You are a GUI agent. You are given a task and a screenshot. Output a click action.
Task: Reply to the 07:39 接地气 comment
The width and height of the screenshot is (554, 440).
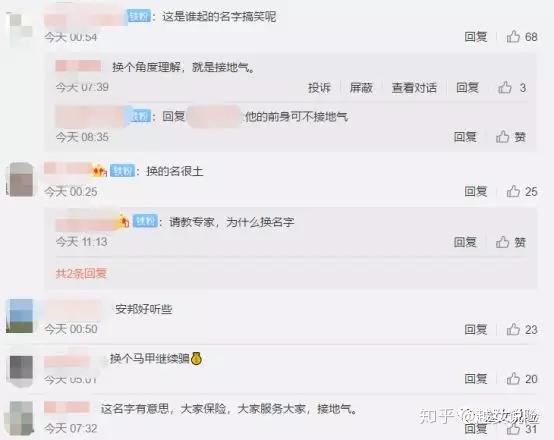(x=467, y=87)
